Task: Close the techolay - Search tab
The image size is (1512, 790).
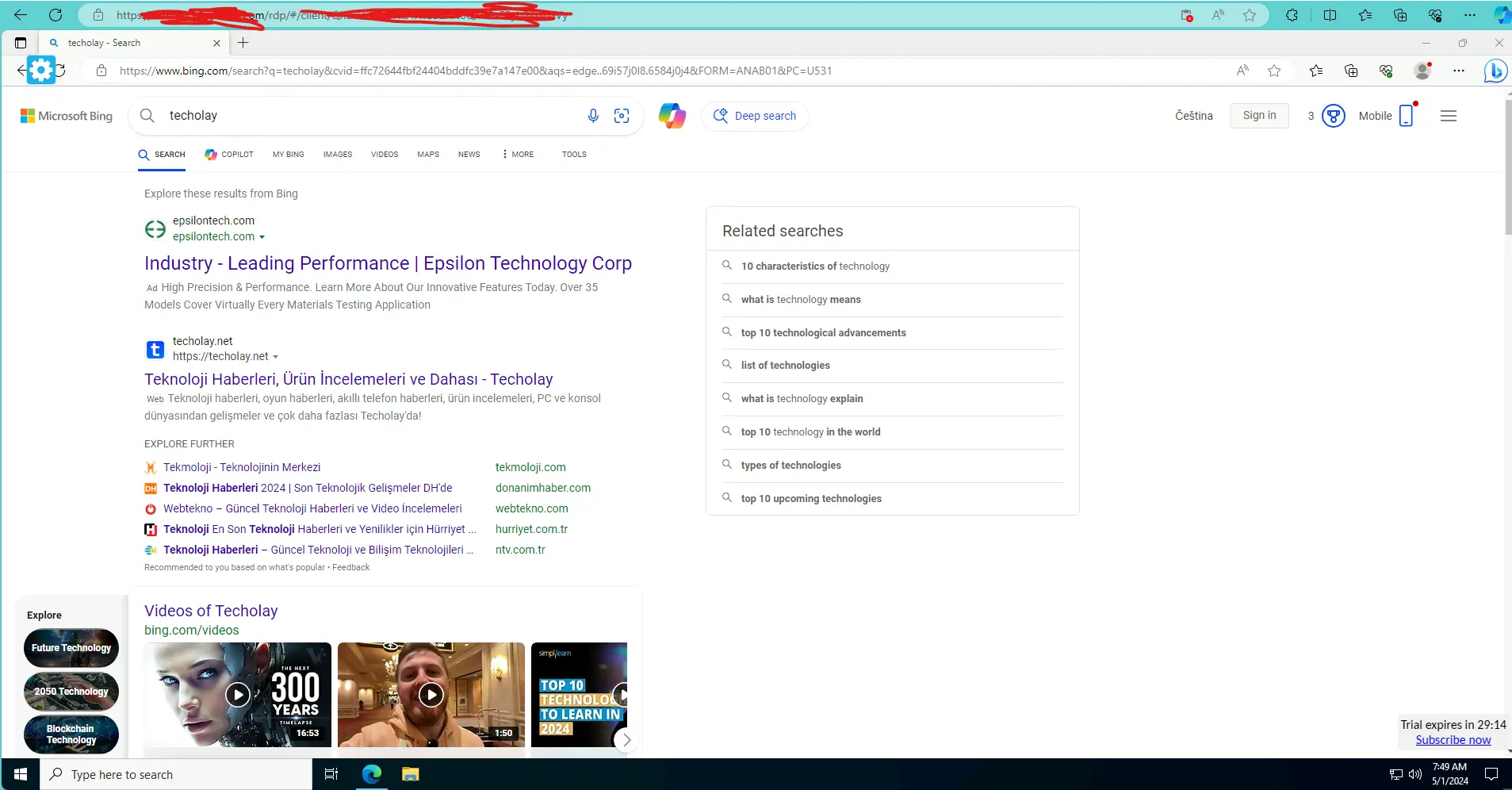Action: 216,43
